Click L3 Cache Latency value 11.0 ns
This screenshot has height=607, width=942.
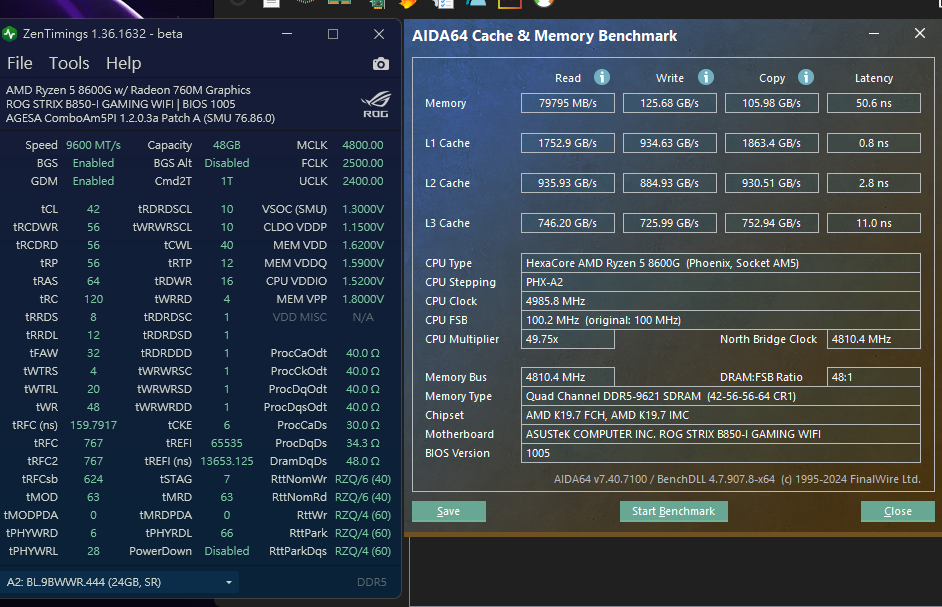click(x=874, y=223)
